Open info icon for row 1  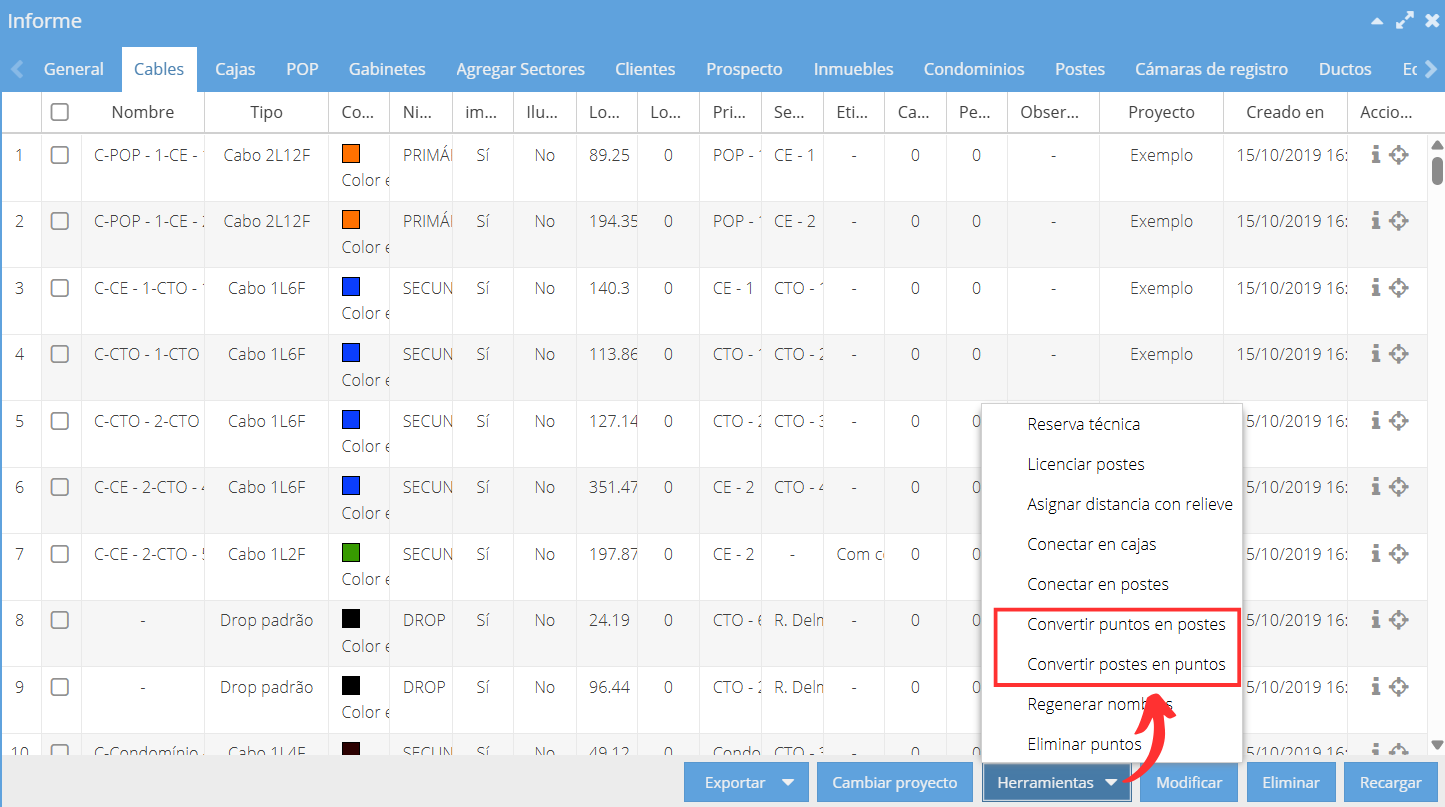(x=1376, y=155)
